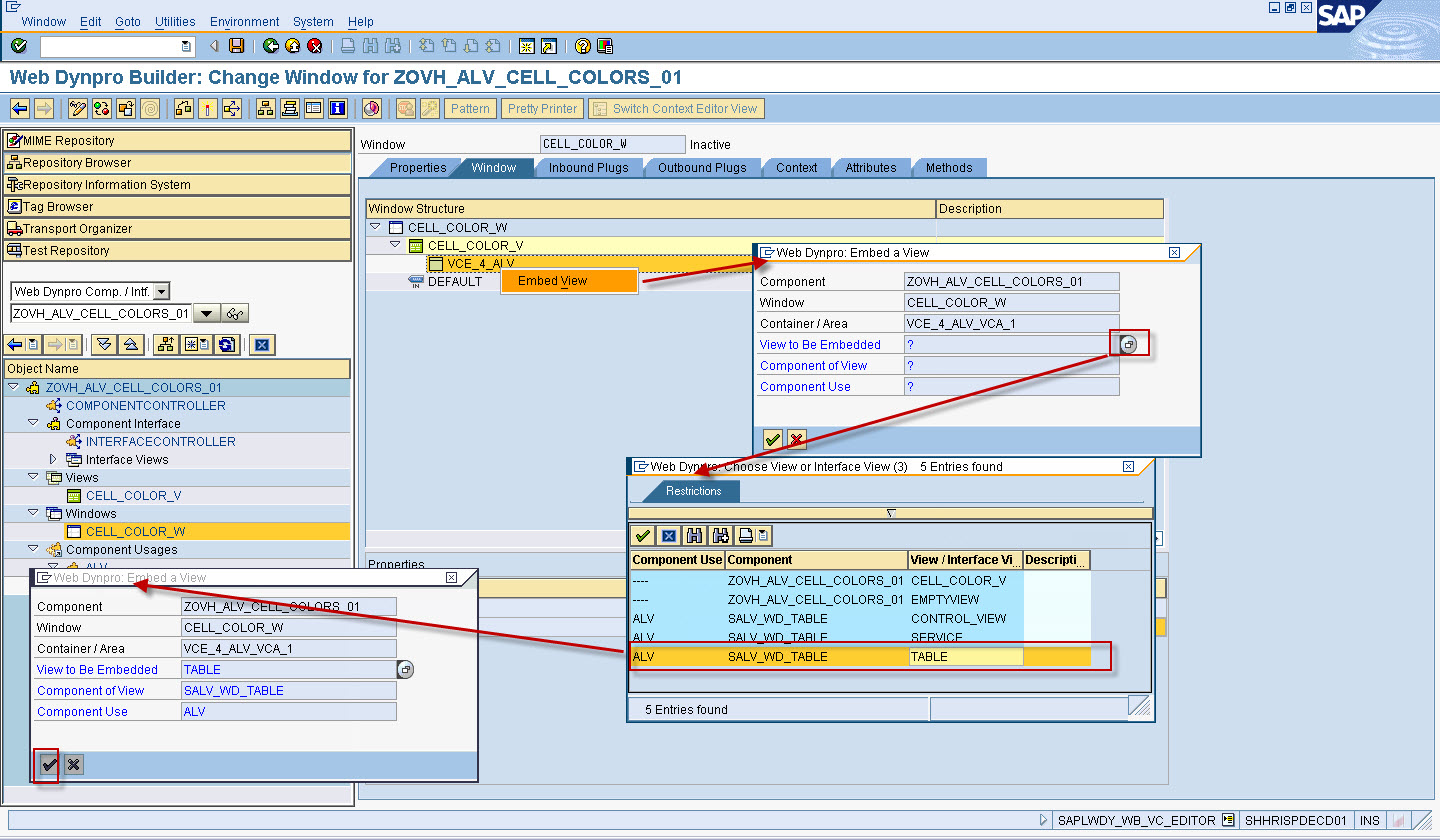This screenshot has width=1440, height=840.
Task: Display the component using the glasses icon
Action: click(x=236, y=313)
